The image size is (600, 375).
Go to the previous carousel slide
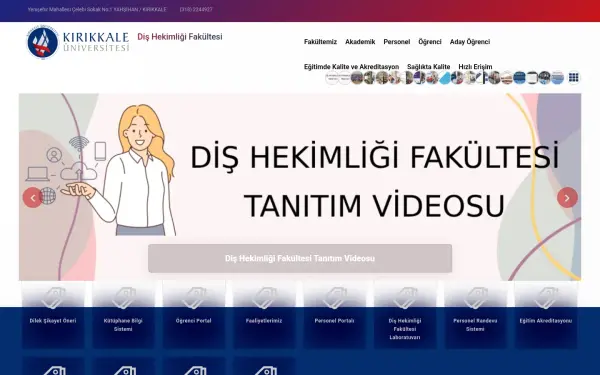[33, 197]
